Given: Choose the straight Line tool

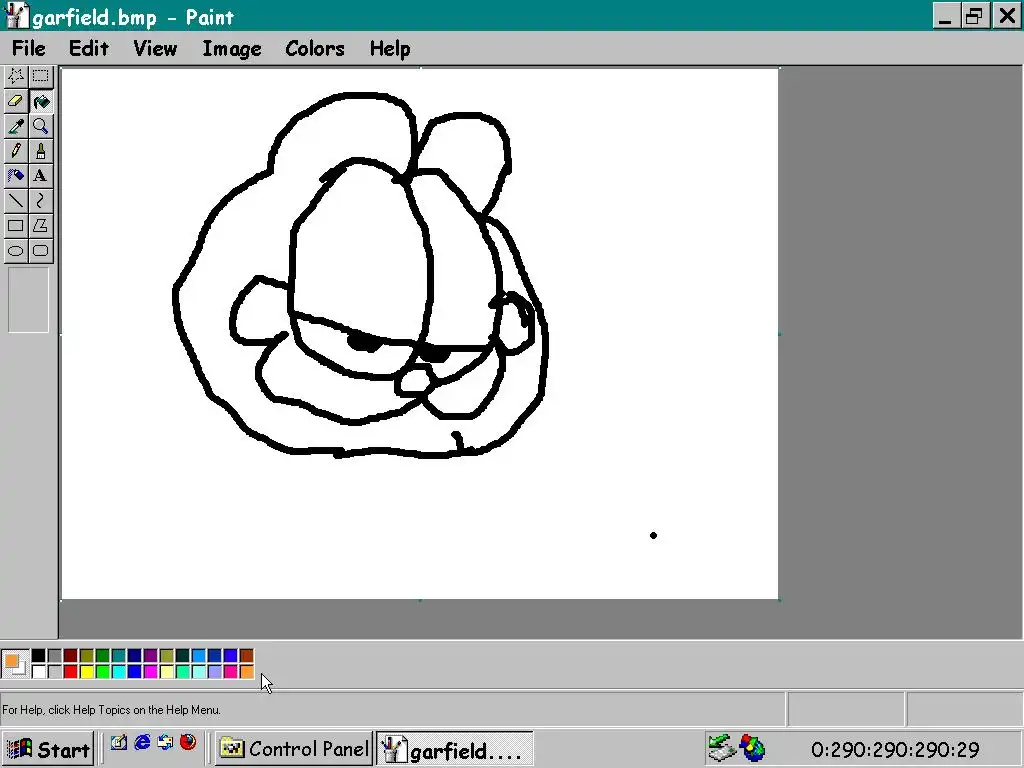Looking at the screenshot, I should (x=16, y=200).
